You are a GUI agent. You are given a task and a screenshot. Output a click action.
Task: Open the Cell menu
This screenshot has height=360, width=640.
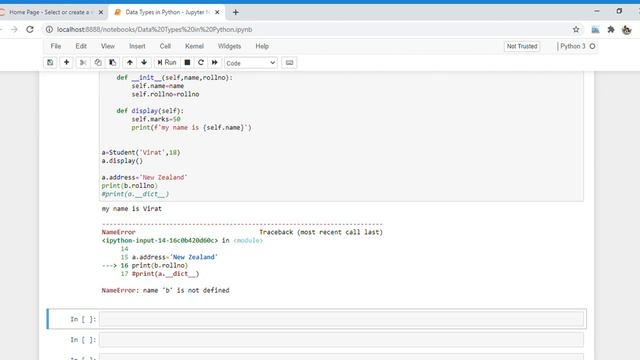click(165, 46)
